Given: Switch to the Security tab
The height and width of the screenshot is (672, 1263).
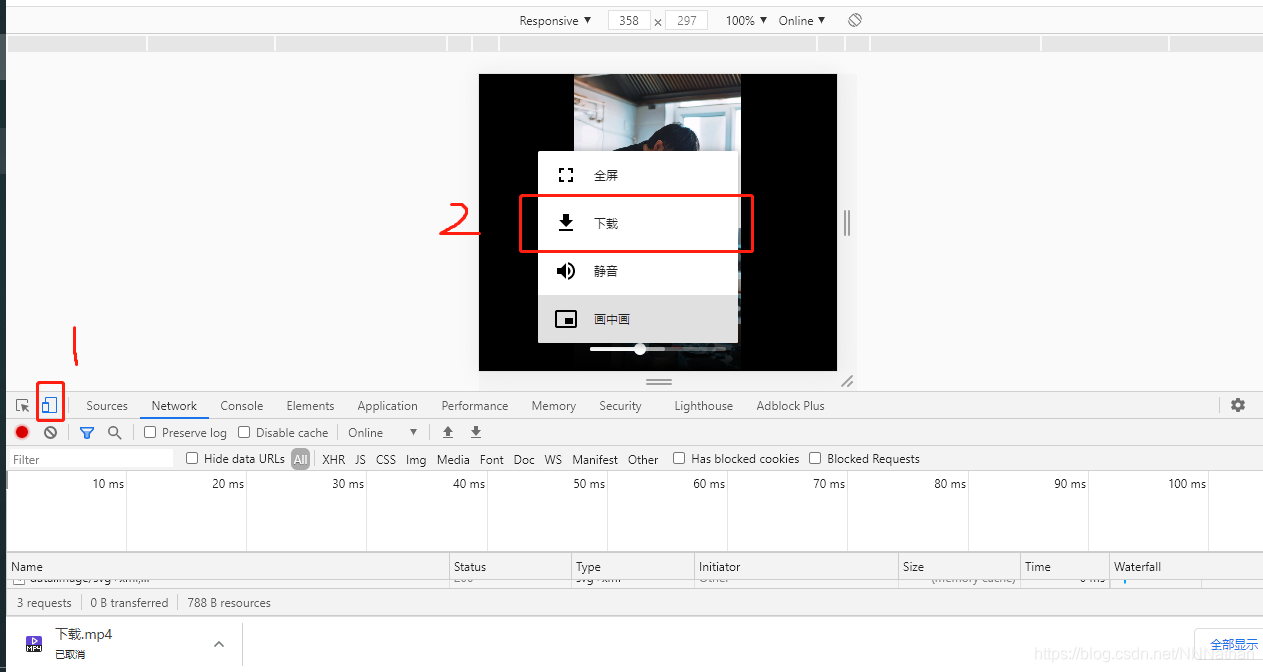Looking at the screenshot, I should [620, 406].
